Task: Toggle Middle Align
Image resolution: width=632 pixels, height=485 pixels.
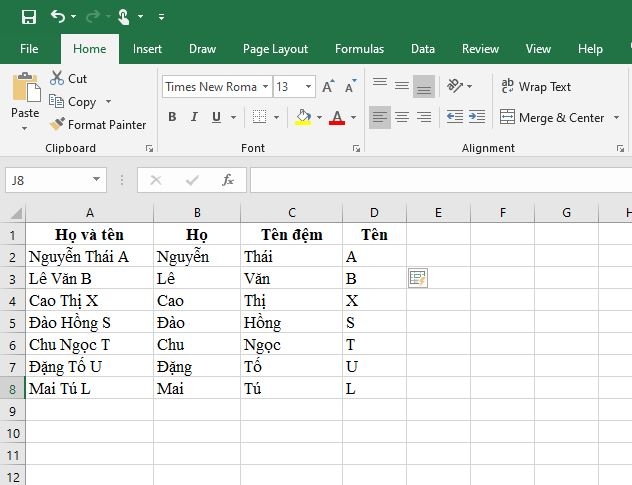Action: (x=401, y=86)
